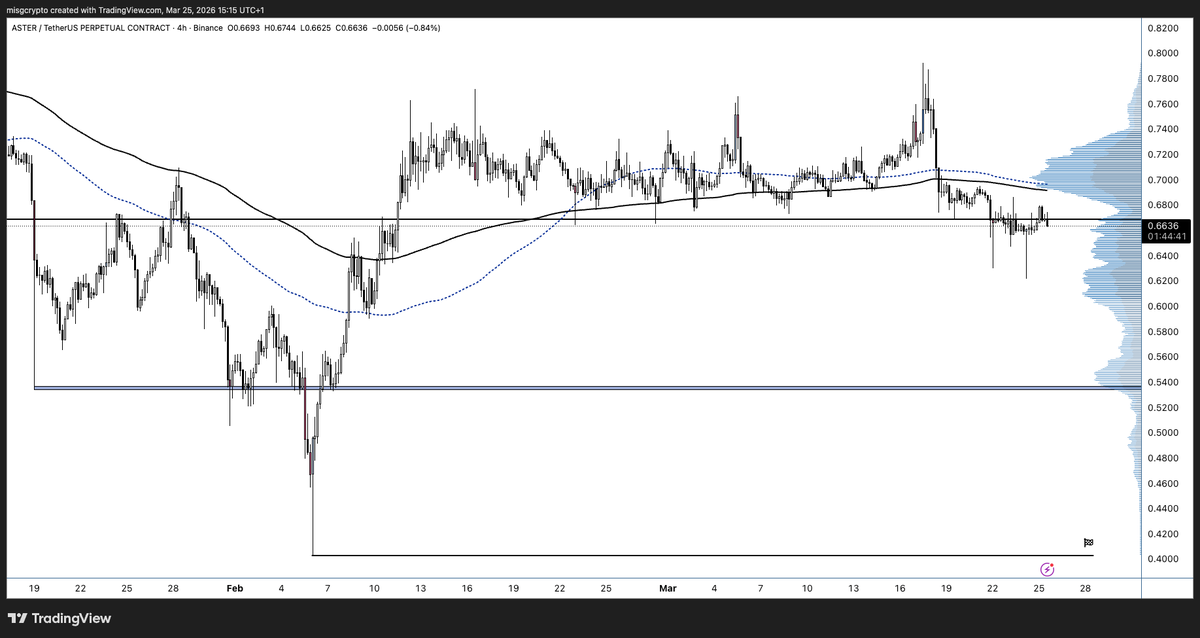Click the 0.6200 price axis label
1200x638 pixels.
click(x=1162, y=281)
